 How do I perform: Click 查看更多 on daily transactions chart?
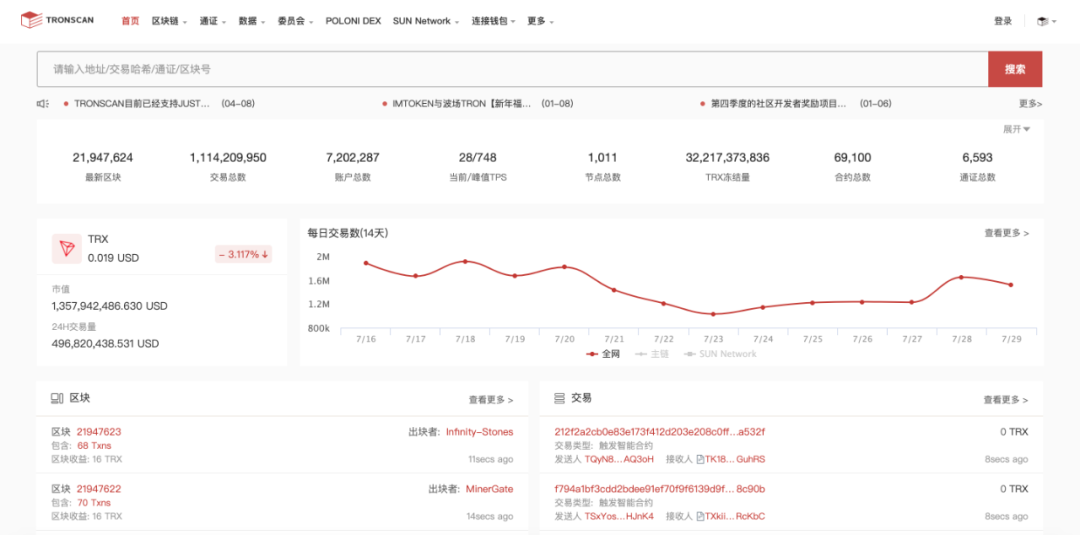click(x=1006, y=233)
